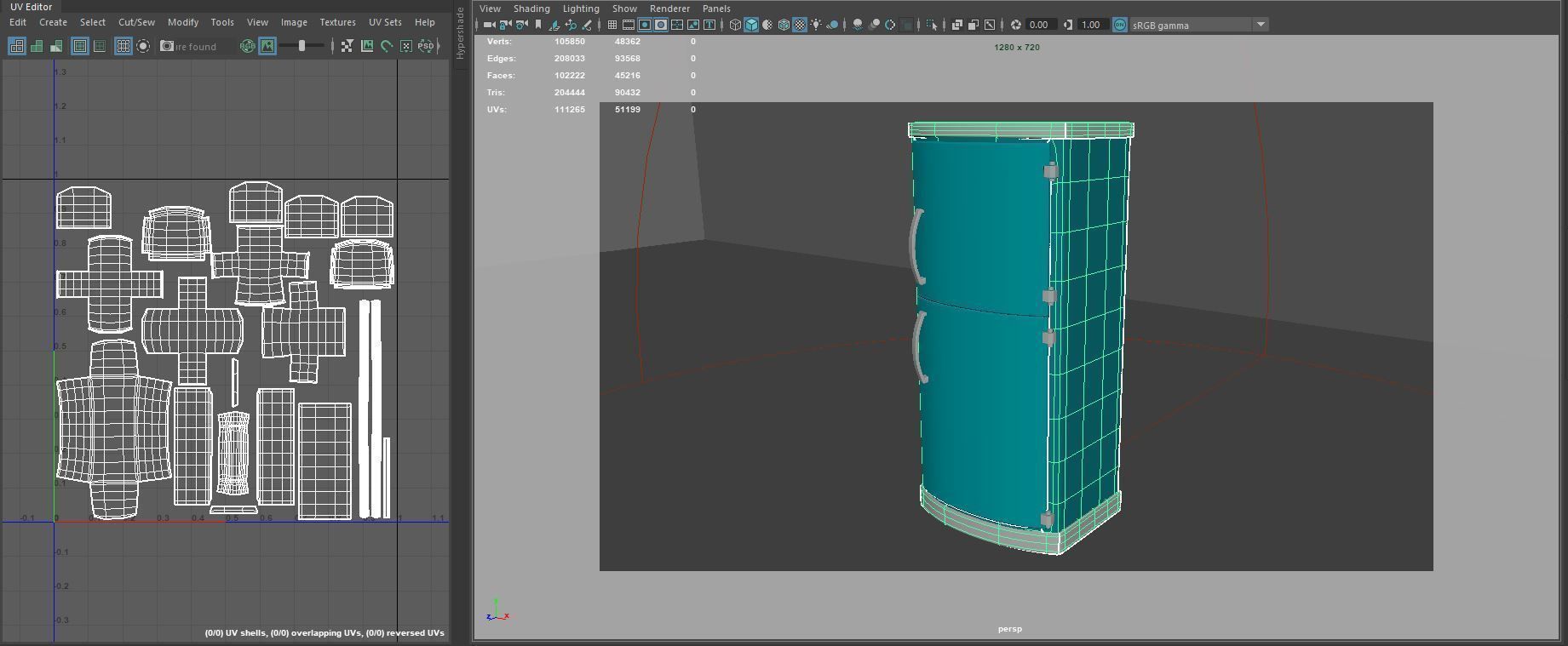Open UV Editor Create menu
This screenshot has width=1568, height=646.
[53, 22]
